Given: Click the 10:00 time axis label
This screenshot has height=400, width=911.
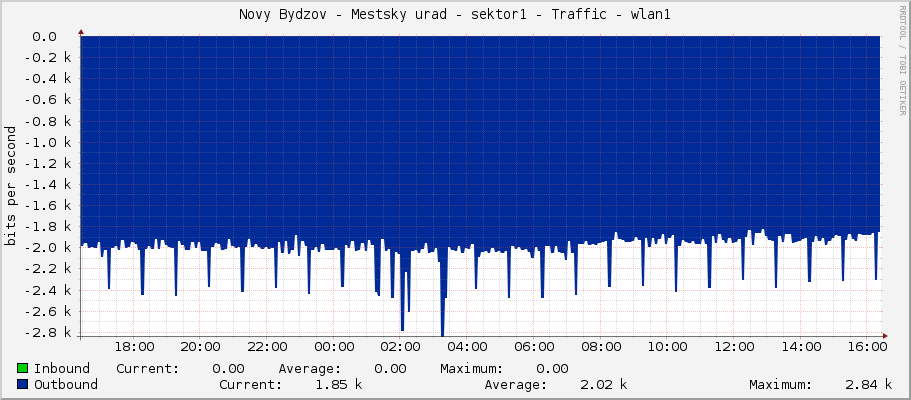Looking at the screenshot, I should (x=668, y=347).
